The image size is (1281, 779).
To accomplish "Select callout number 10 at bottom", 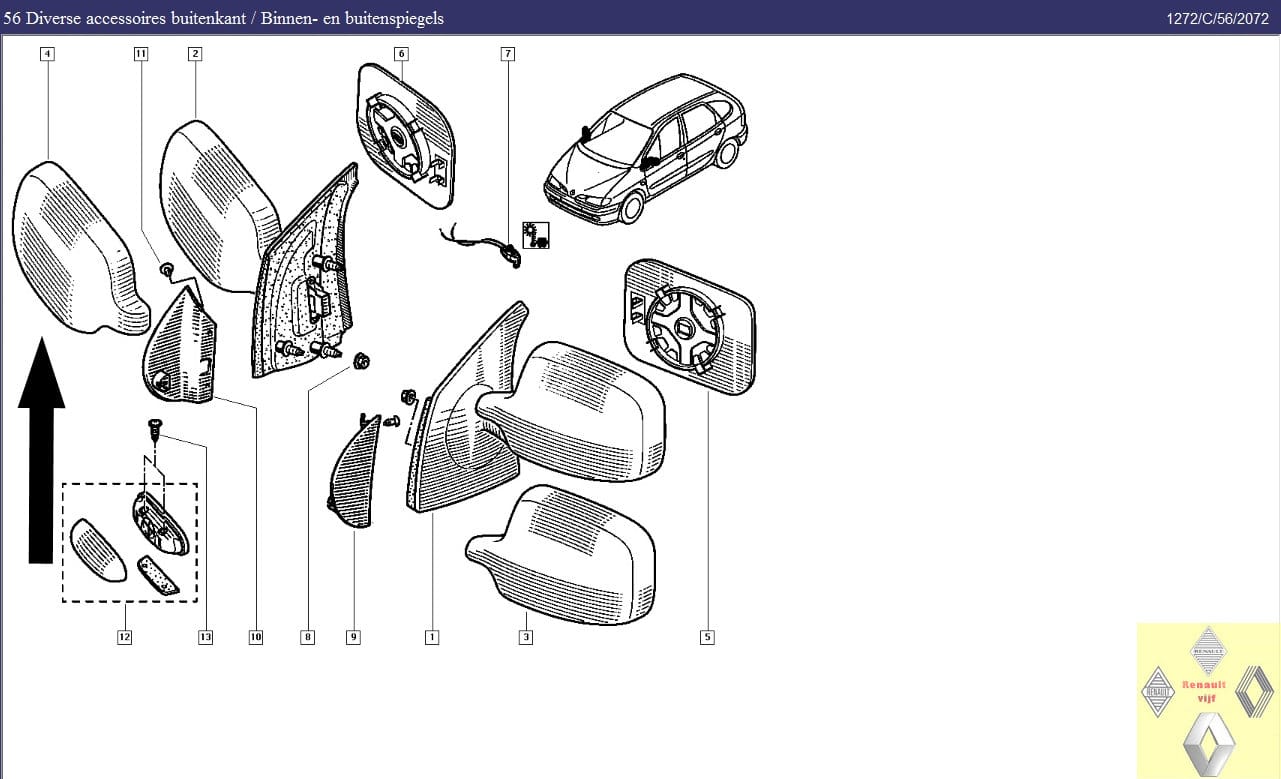I will coord(256,637).
